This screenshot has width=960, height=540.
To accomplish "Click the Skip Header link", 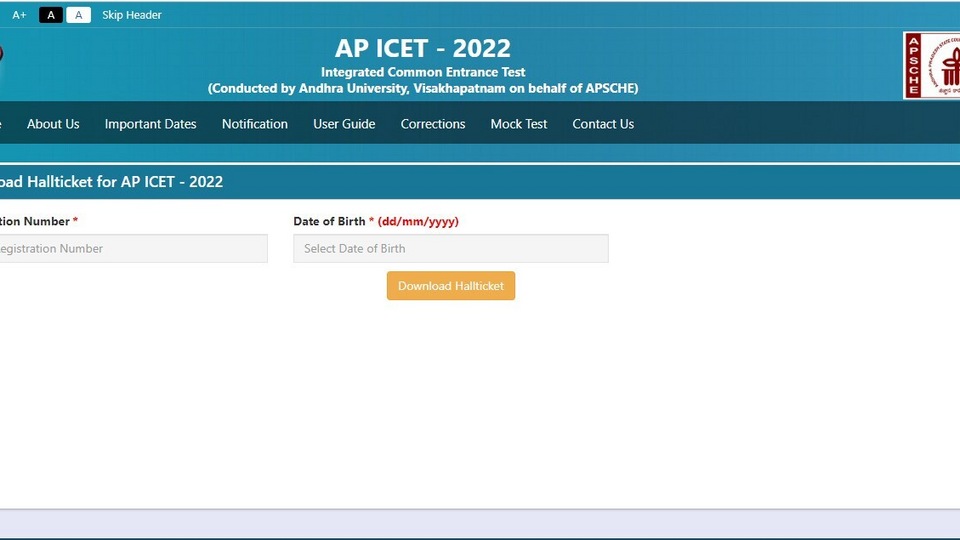I will pyautogui.click(x=132, y=15).
